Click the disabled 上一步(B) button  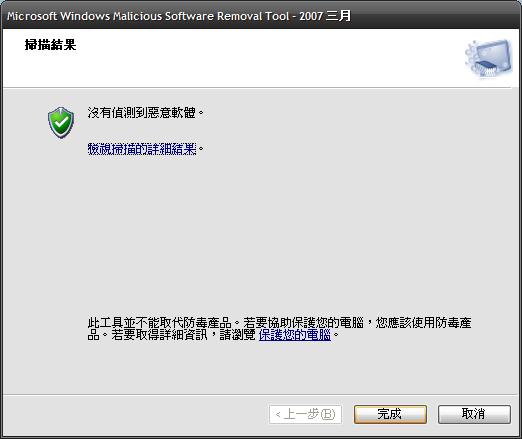pyautogui.click(x=305, y=414)
